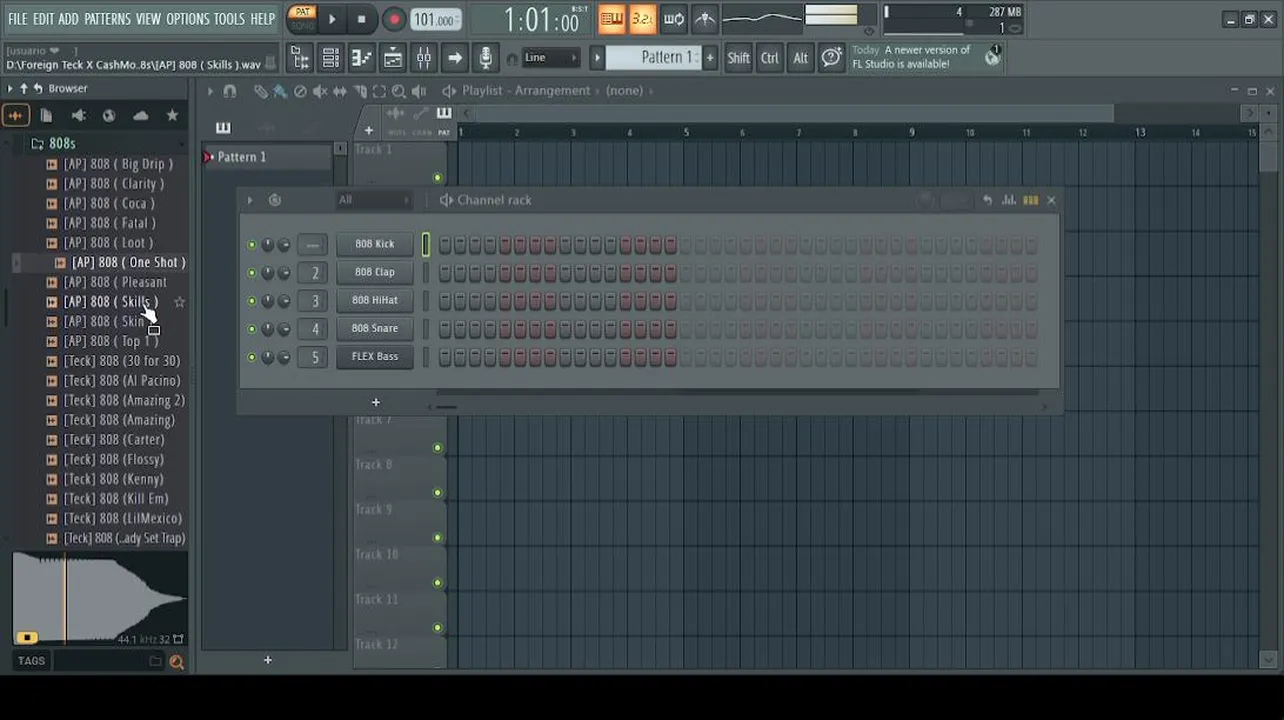
Task: Click the browser refresh/back curved arrow icon
Action: [38, 89]
